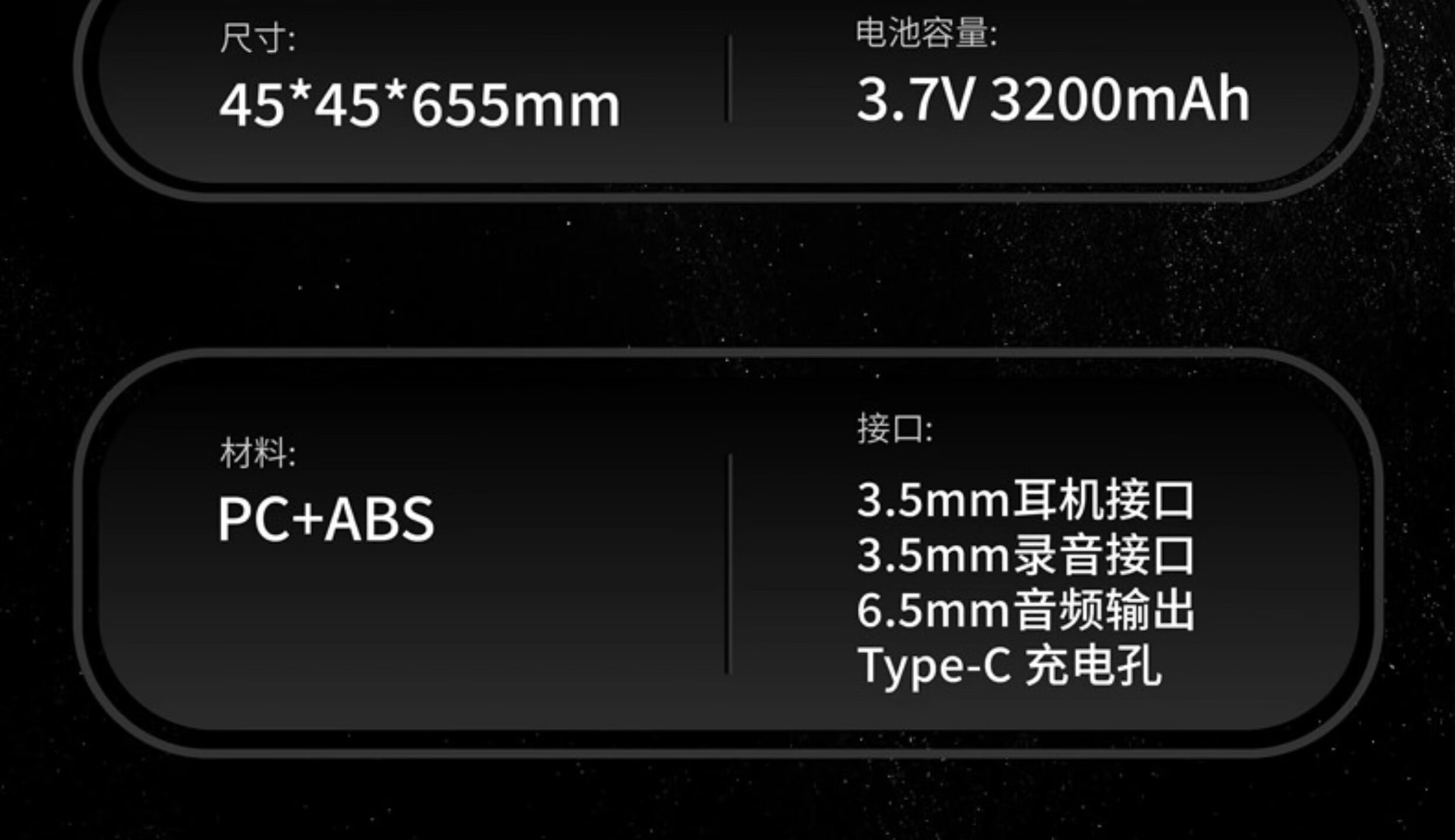Click the 3.5mm耳机接口 line
Image resolution: width=1455 pixels, height=840 pixels.
1025,500
